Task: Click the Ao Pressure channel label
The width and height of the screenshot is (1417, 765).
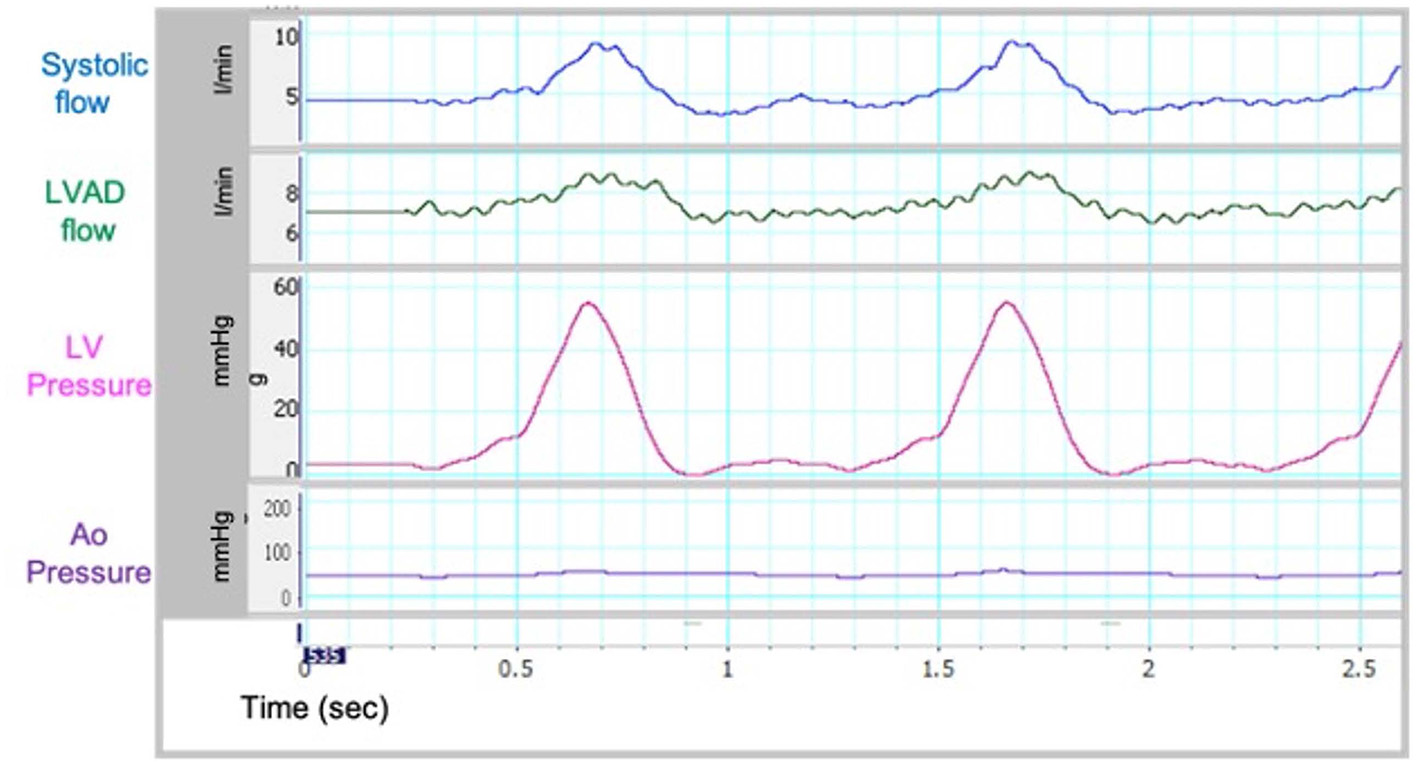Action: coord(89,554)
